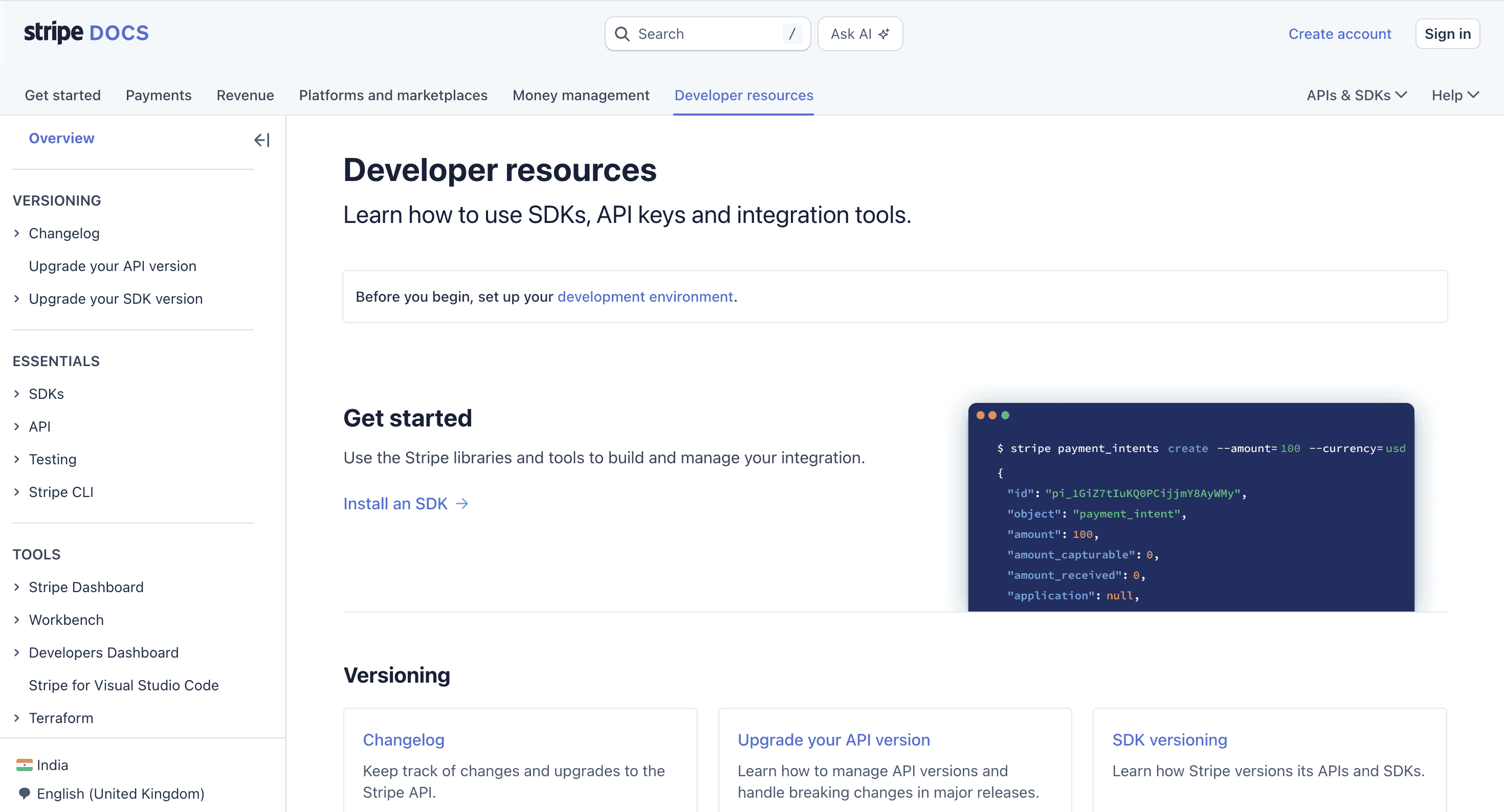Collapse the sidebar with the arrow icon

[x=261, y=140]
